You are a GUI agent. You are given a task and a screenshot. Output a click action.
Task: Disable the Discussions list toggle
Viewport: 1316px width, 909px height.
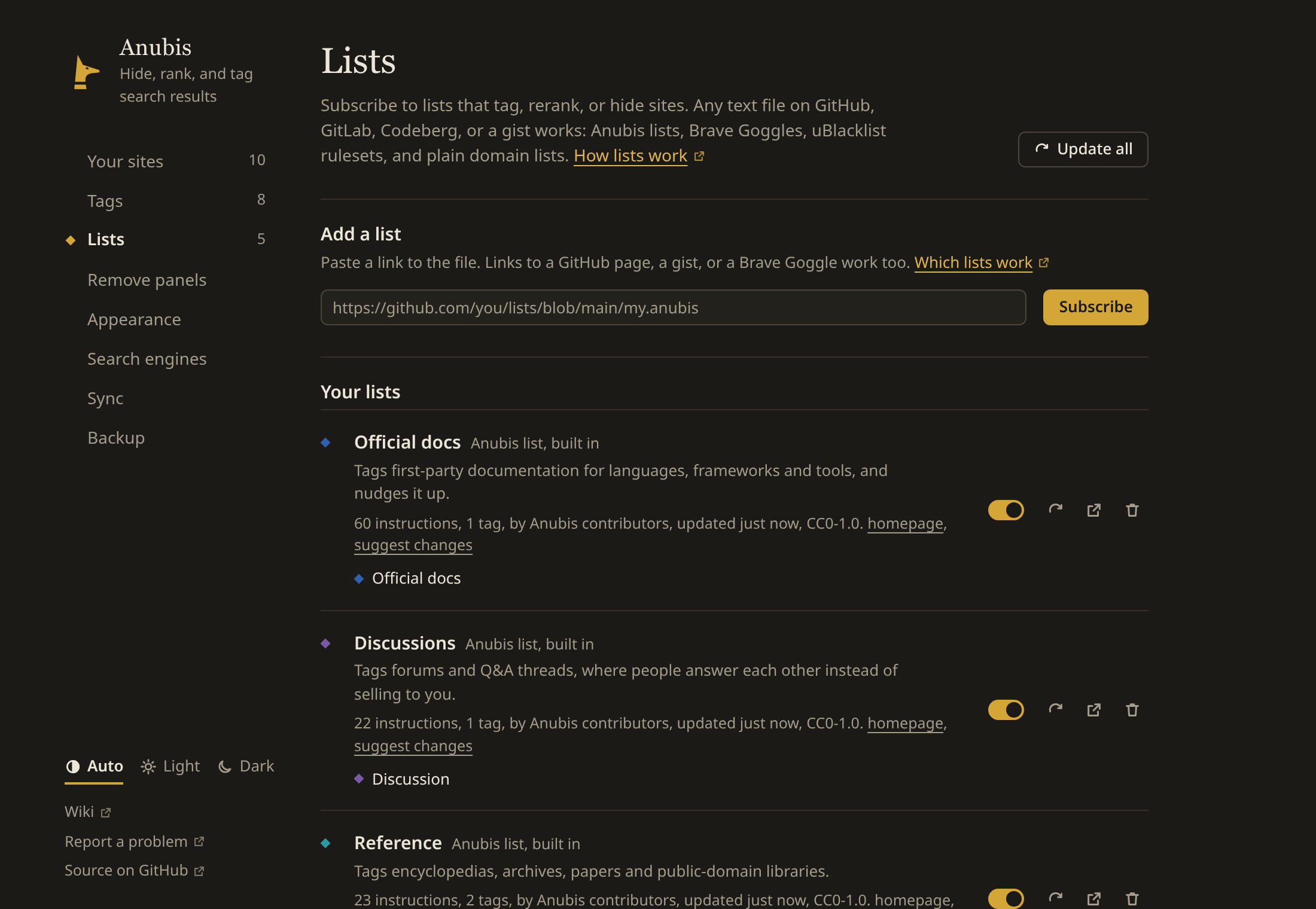1006,710
